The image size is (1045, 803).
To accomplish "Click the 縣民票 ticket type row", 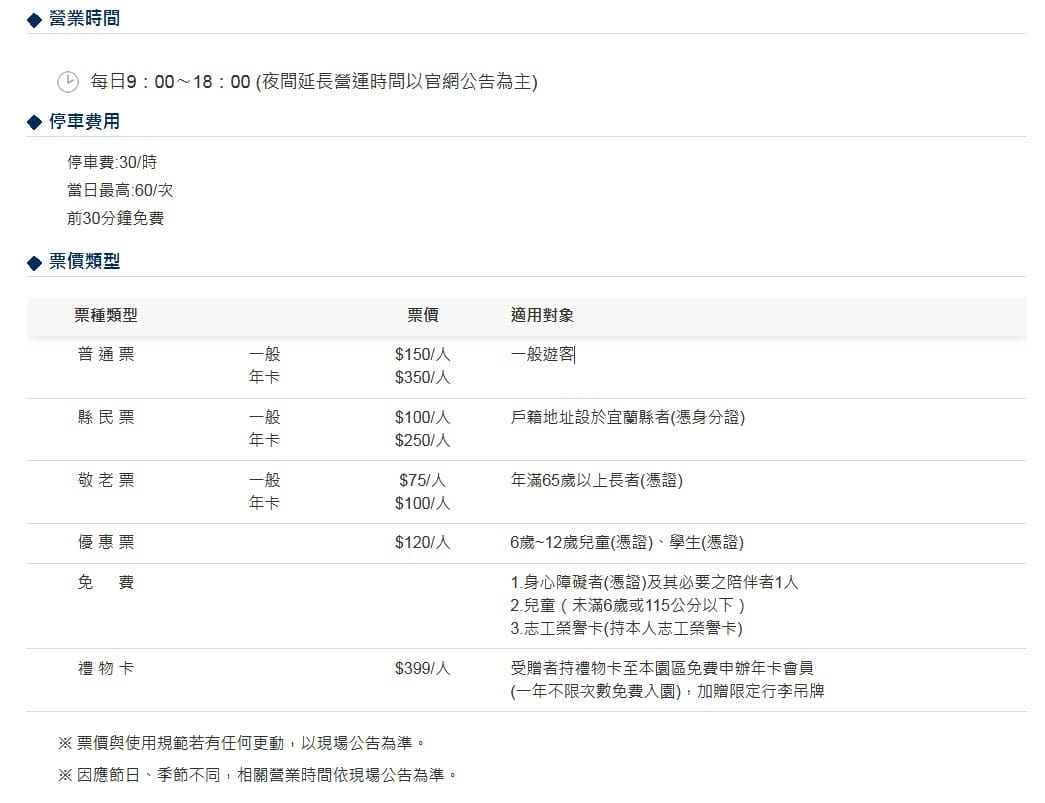I will [x=526, y=429].
